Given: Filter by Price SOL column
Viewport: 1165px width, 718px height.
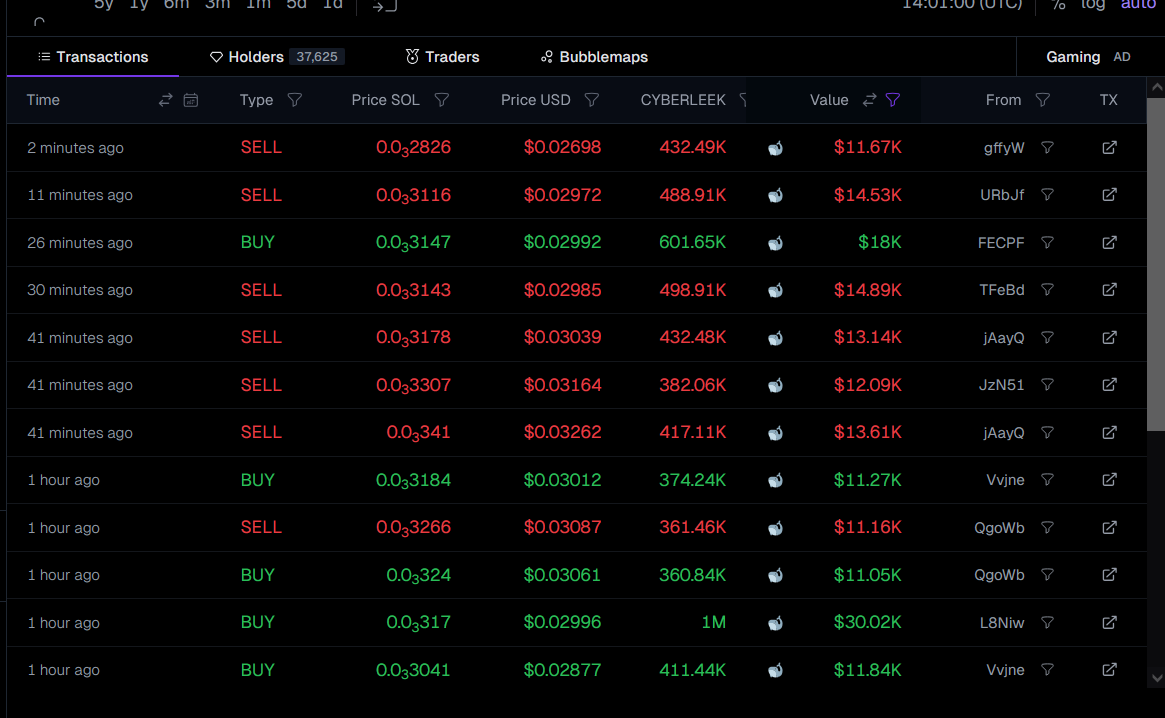Looking at the screenshot, I should [x=442, y=100].
